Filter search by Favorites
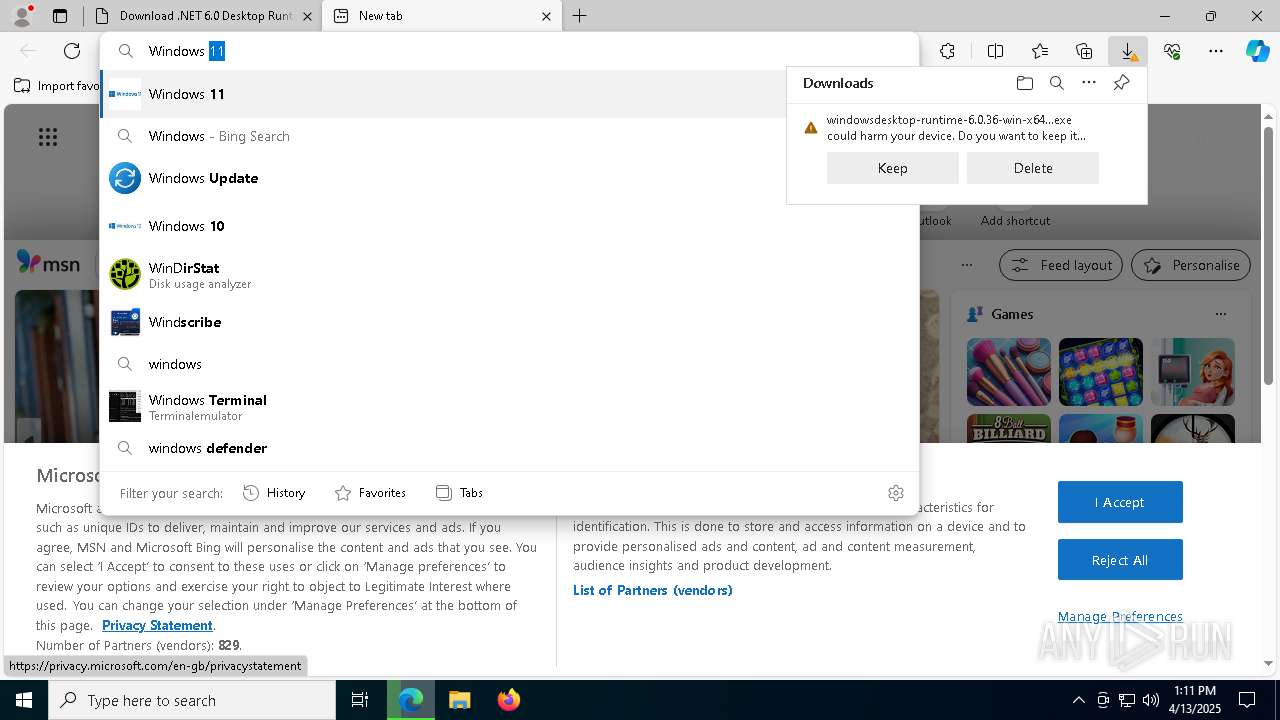 pyautogui.click(x=370, y=493)
